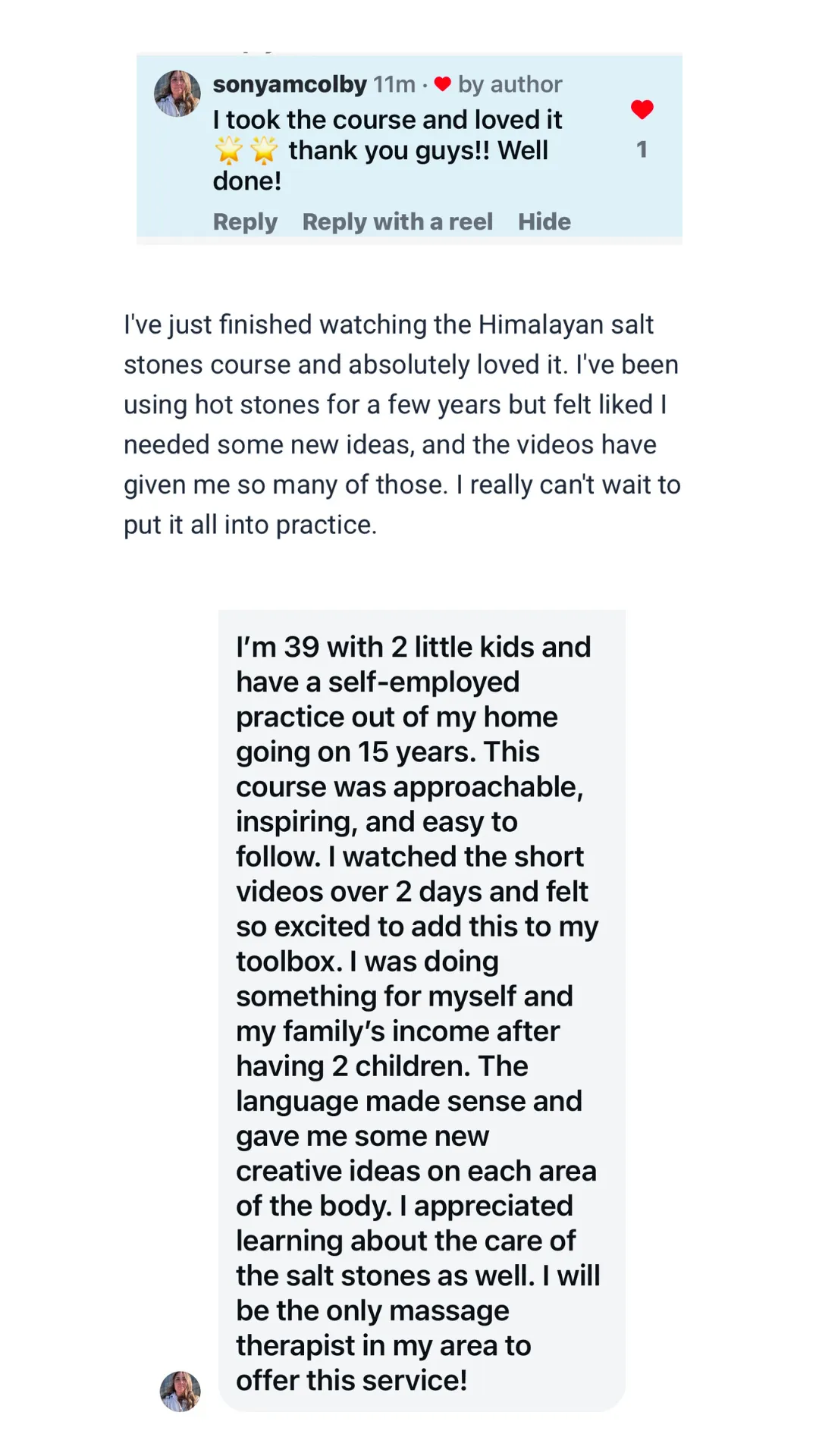Viewport: 819px width, 1456px height.
Task: Click the '11m' timestamp
Action: 394,84
